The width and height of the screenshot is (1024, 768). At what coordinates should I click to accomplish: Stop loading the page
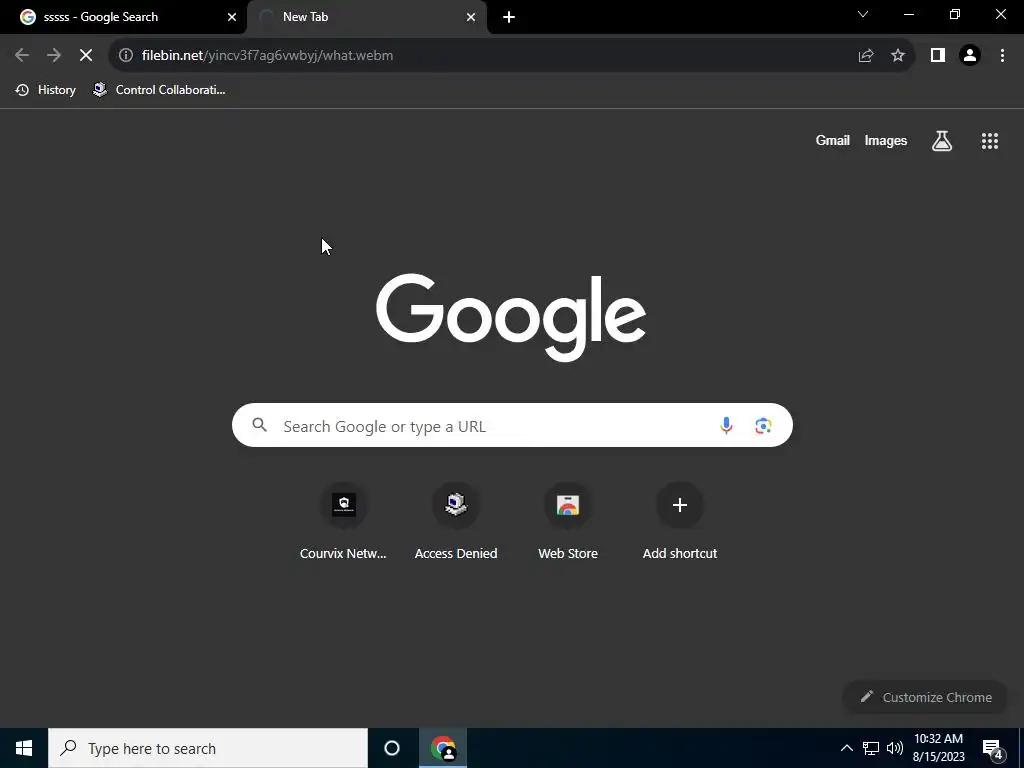(x=86, y=56)
